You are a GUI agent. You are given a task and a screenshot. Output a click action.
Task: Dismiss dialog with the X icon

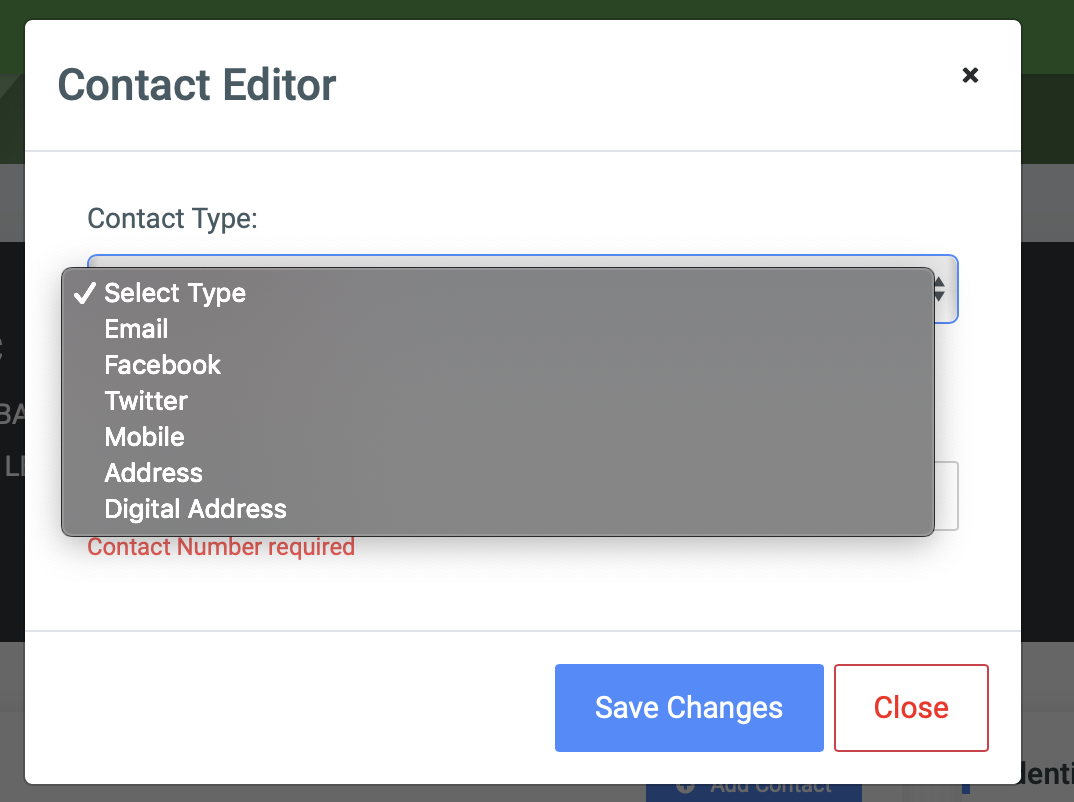[x=969, y=75]
